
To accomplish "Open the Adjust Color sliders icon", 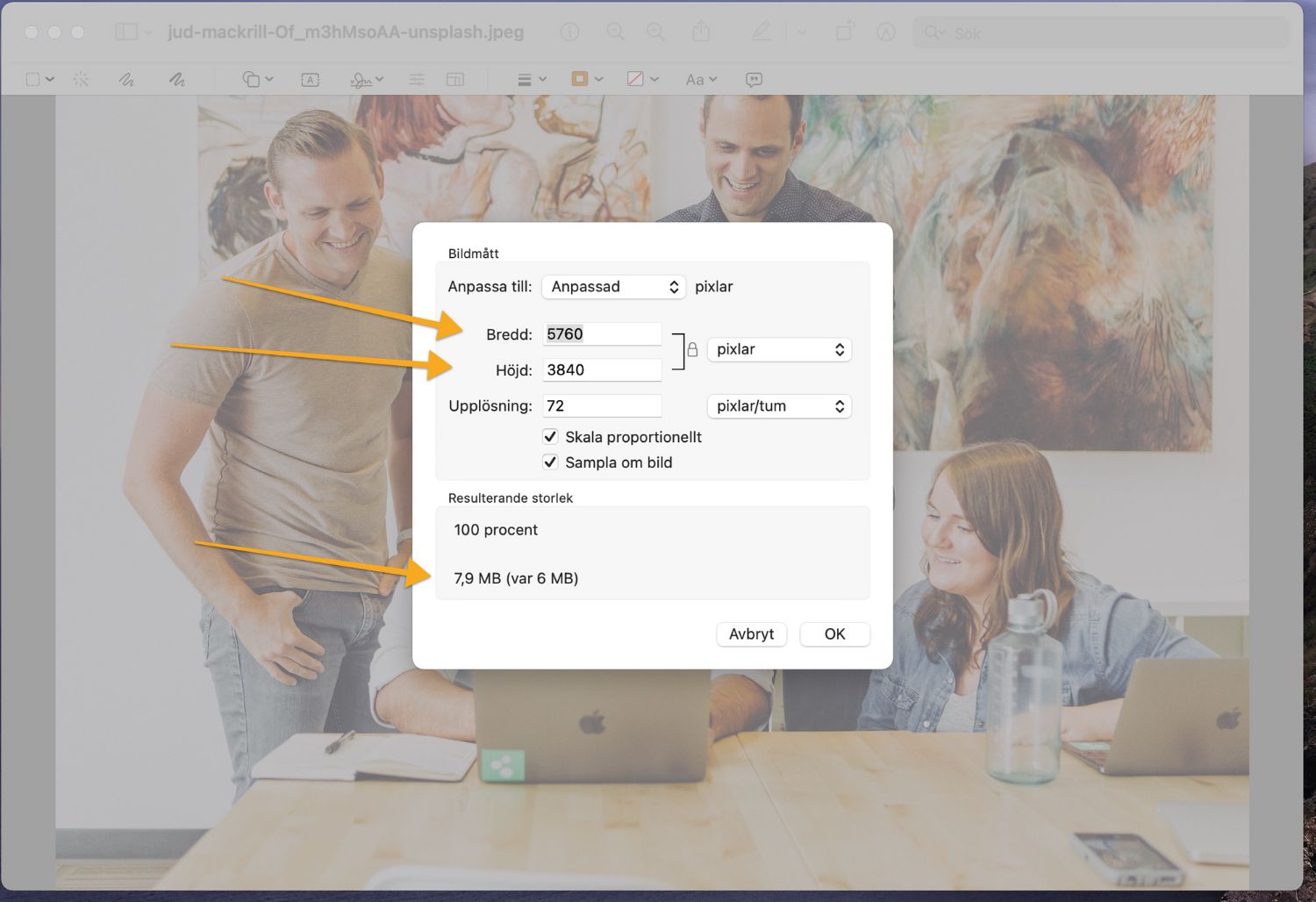I will coord(417,80).
